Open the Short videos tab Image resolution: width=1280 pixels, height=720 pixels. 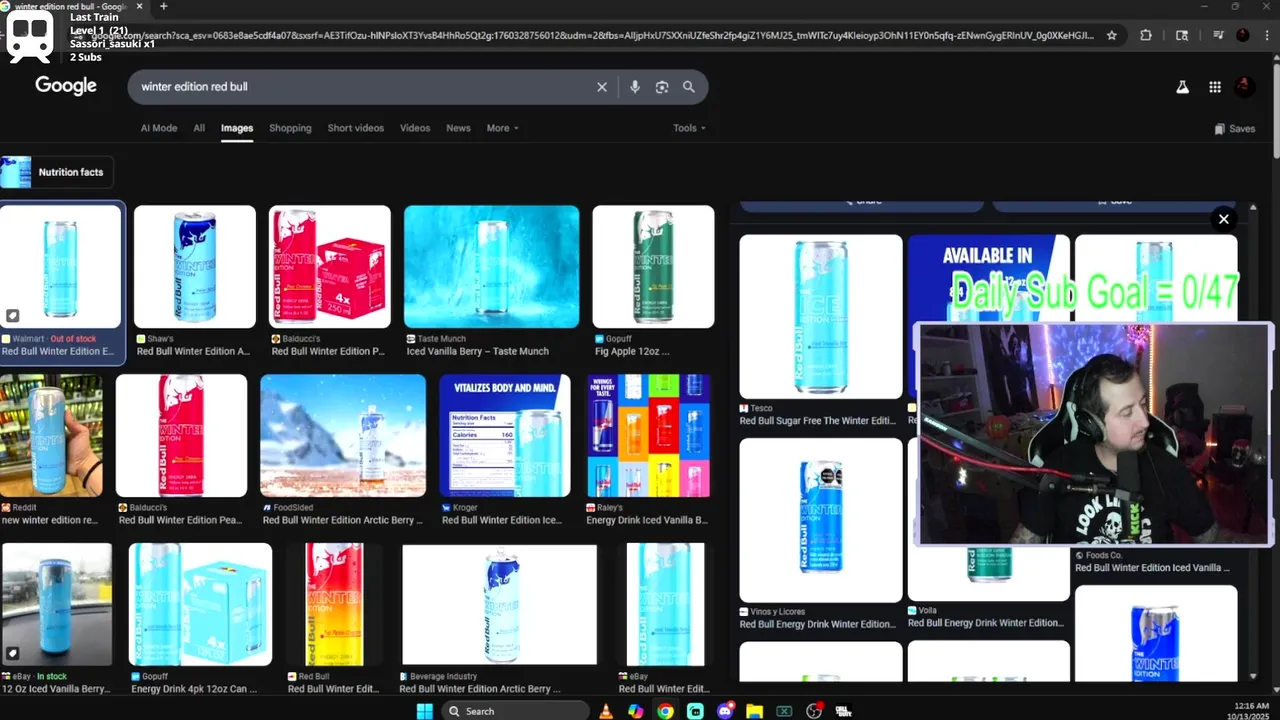tap(356, 128)
